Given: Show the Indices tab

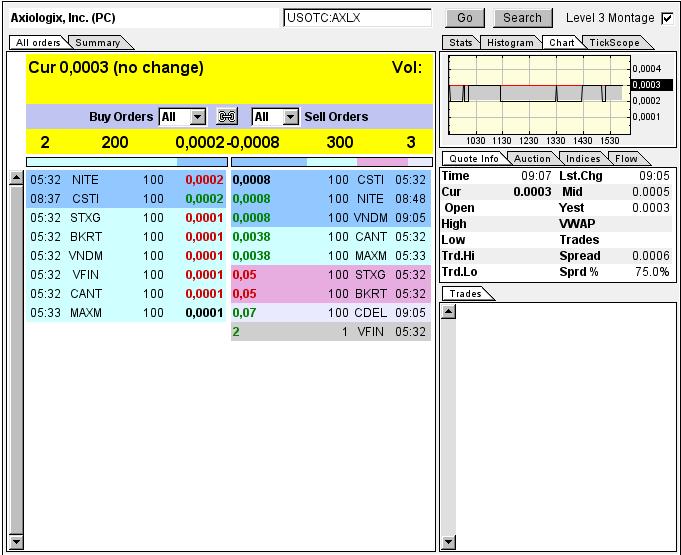Looking at the screenshot, I should 583,159.
